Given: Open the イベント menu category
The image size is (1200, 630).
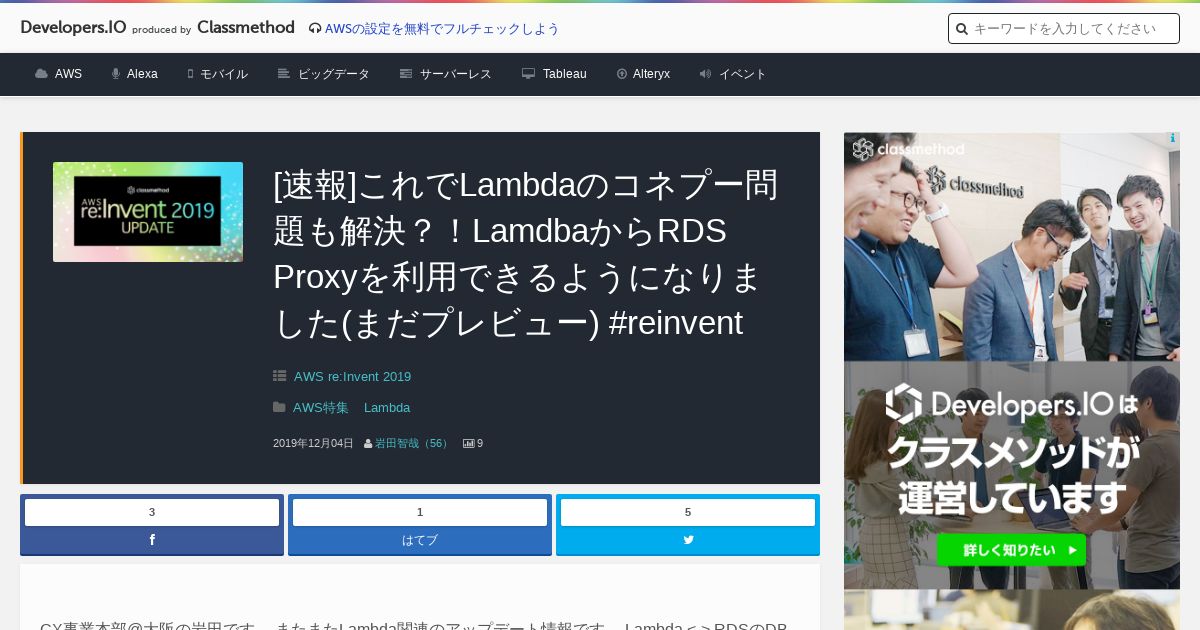Looking at the screenshot, I should (x=743, y=74).
